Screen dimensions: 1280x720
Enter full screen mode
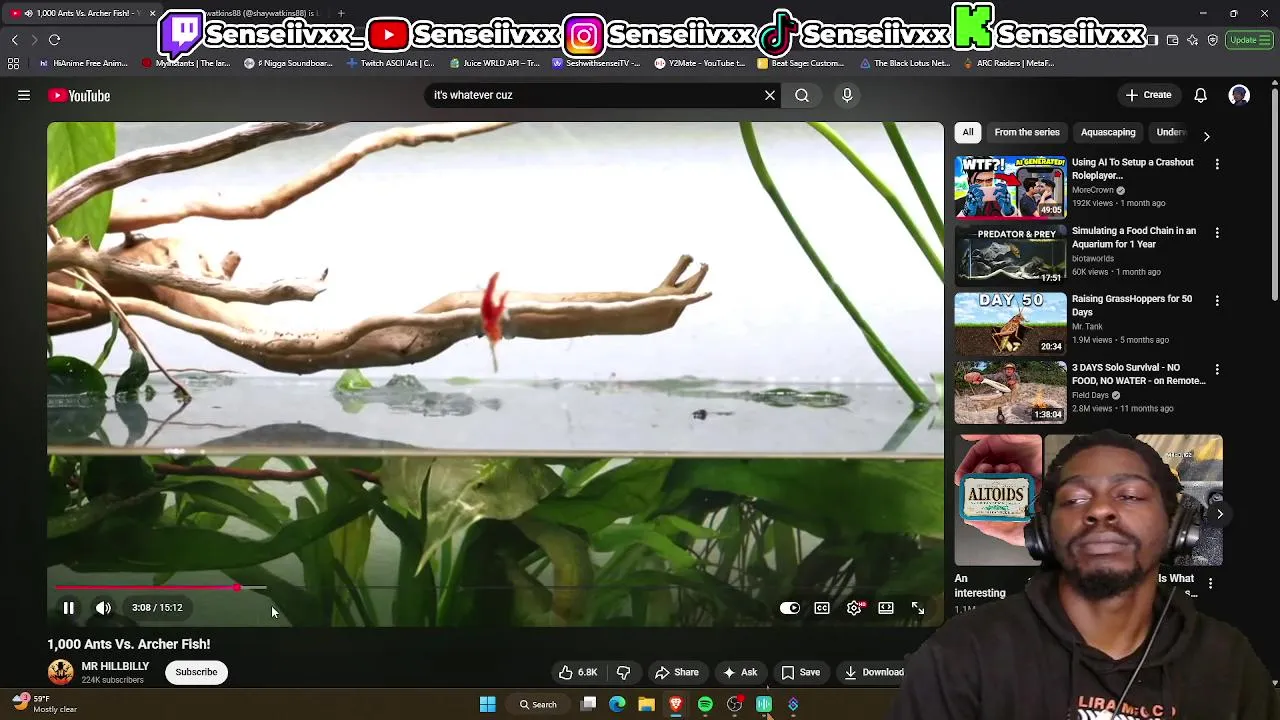click(918, 607)
